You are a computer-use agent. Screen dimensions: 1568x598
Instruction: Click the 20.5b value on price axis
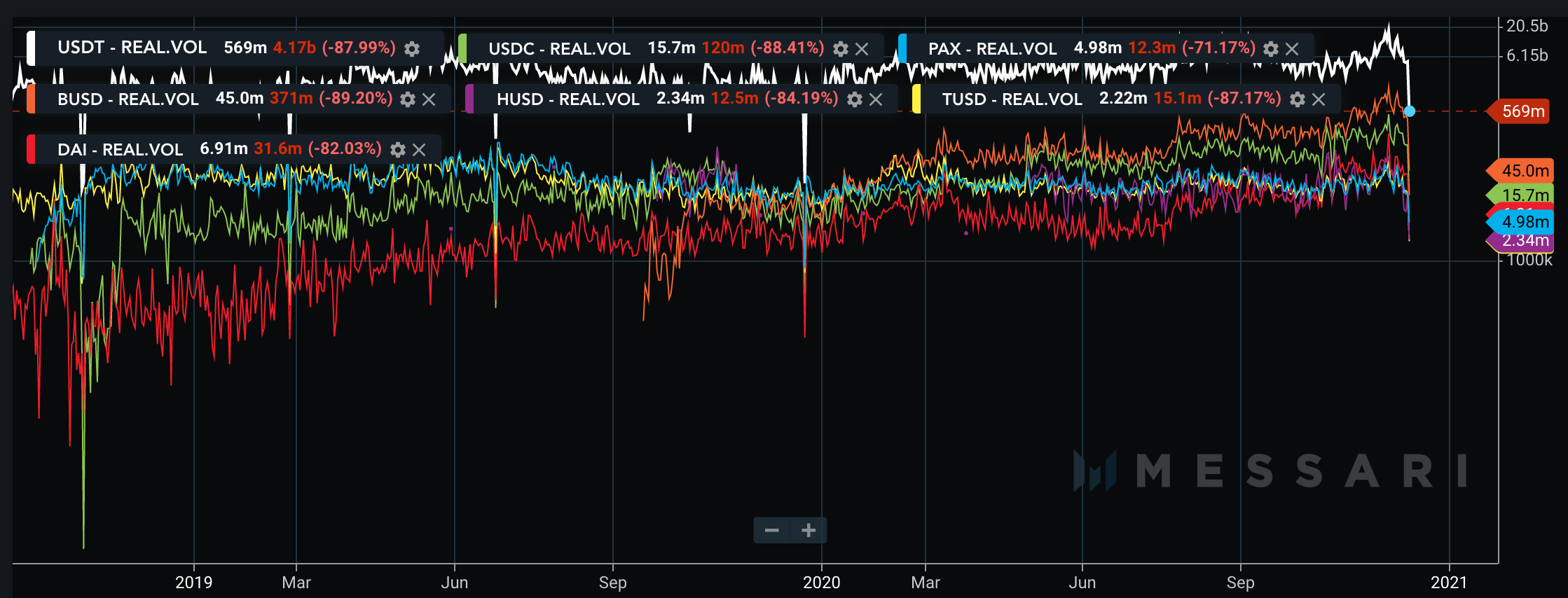point(1527,26)
